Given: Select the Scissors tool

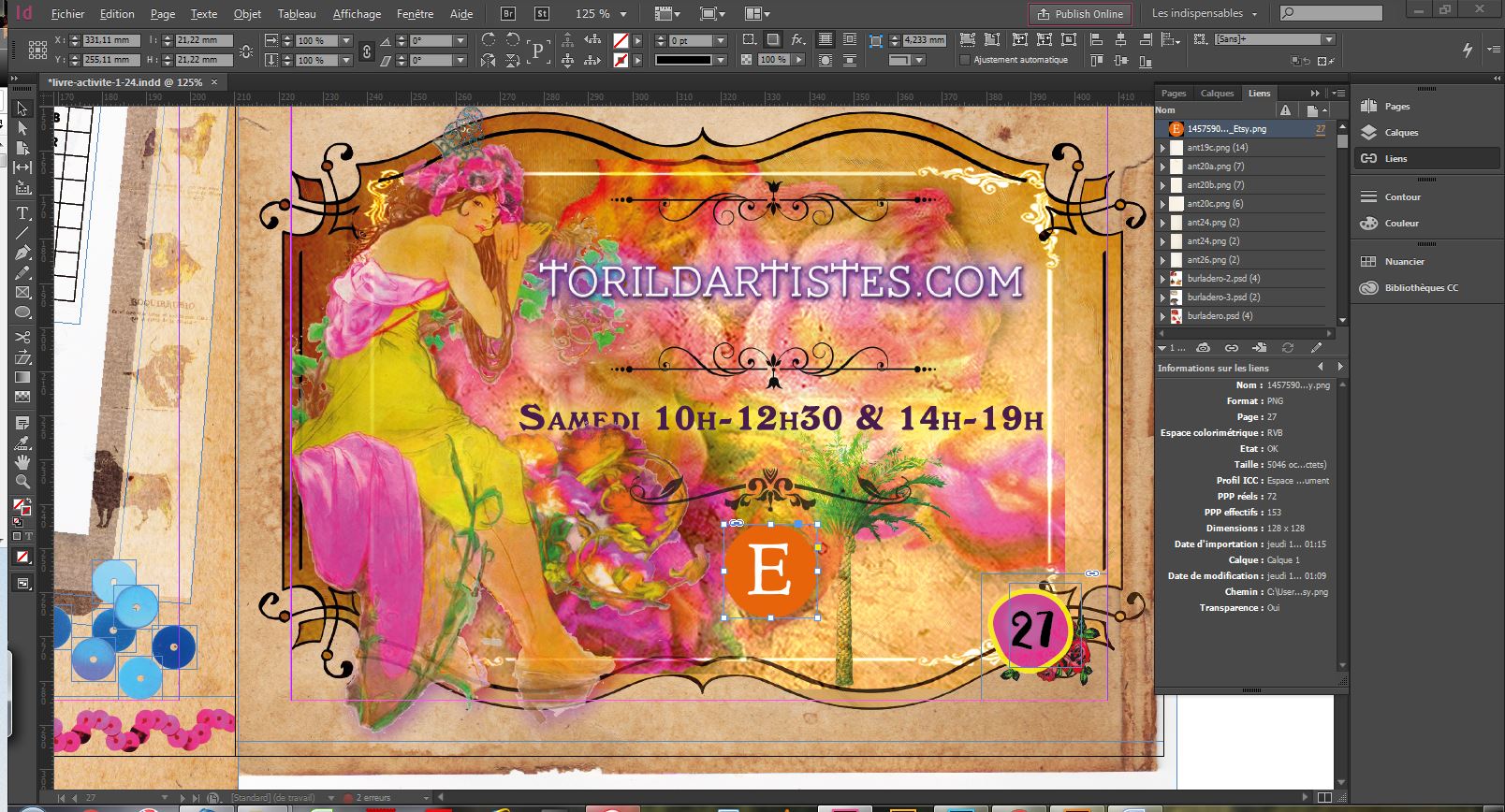Looking at the screenshot, I should pyautogui.click(x=22, y=338).
